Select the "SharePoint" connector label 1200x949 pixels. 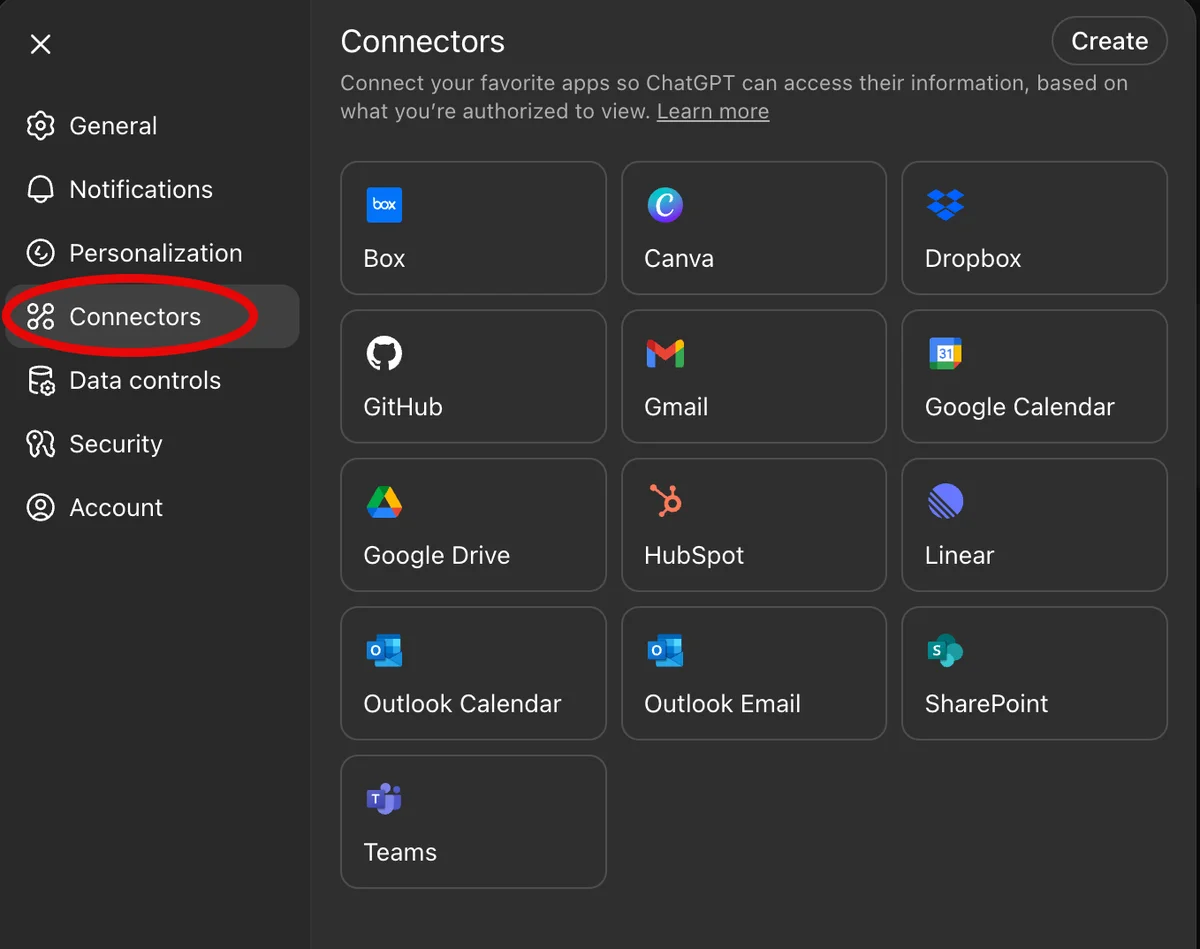tap(987, 704)
